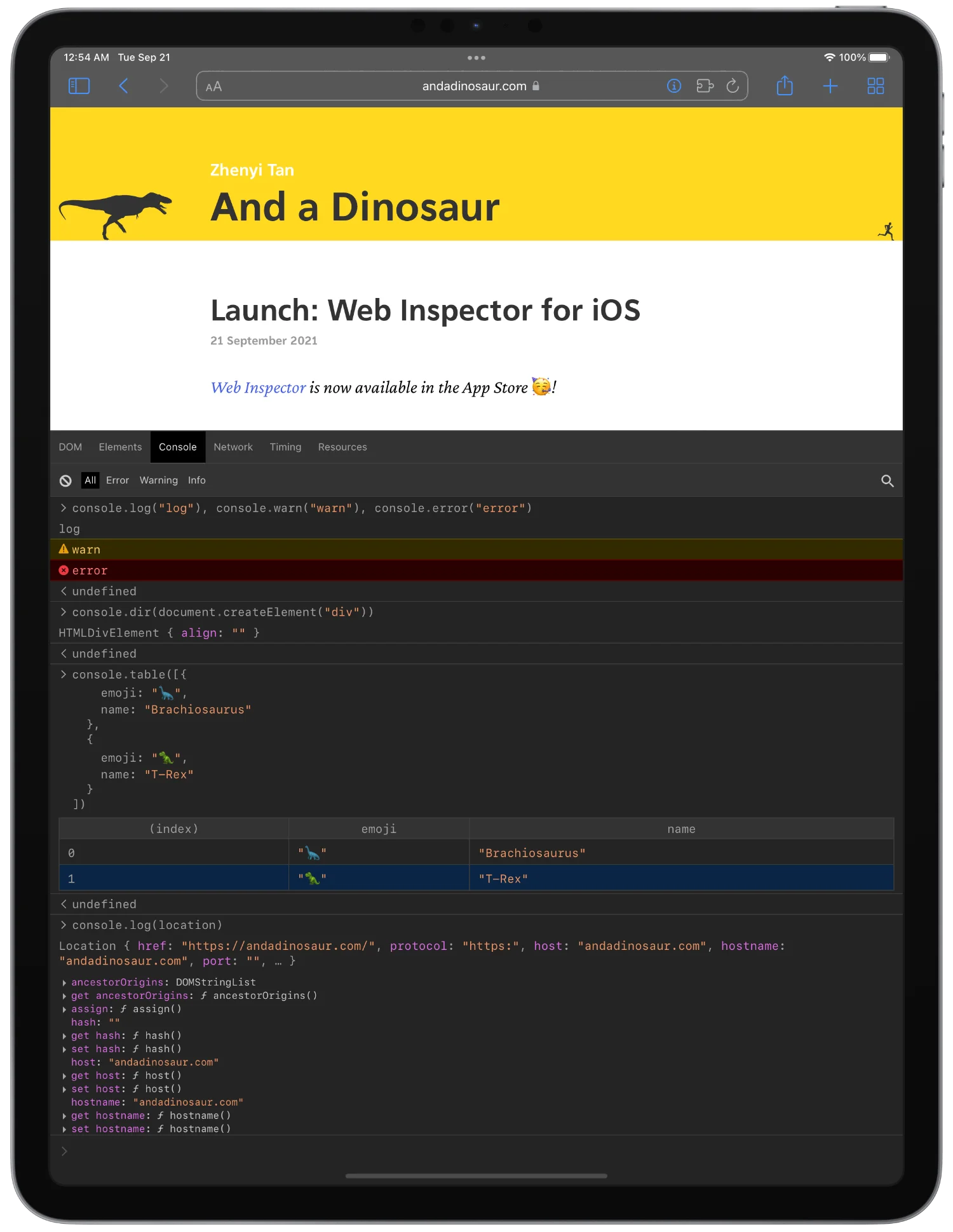Filter console by Warning
Screen dimensions: 953x1232
[x=159, y=480]
